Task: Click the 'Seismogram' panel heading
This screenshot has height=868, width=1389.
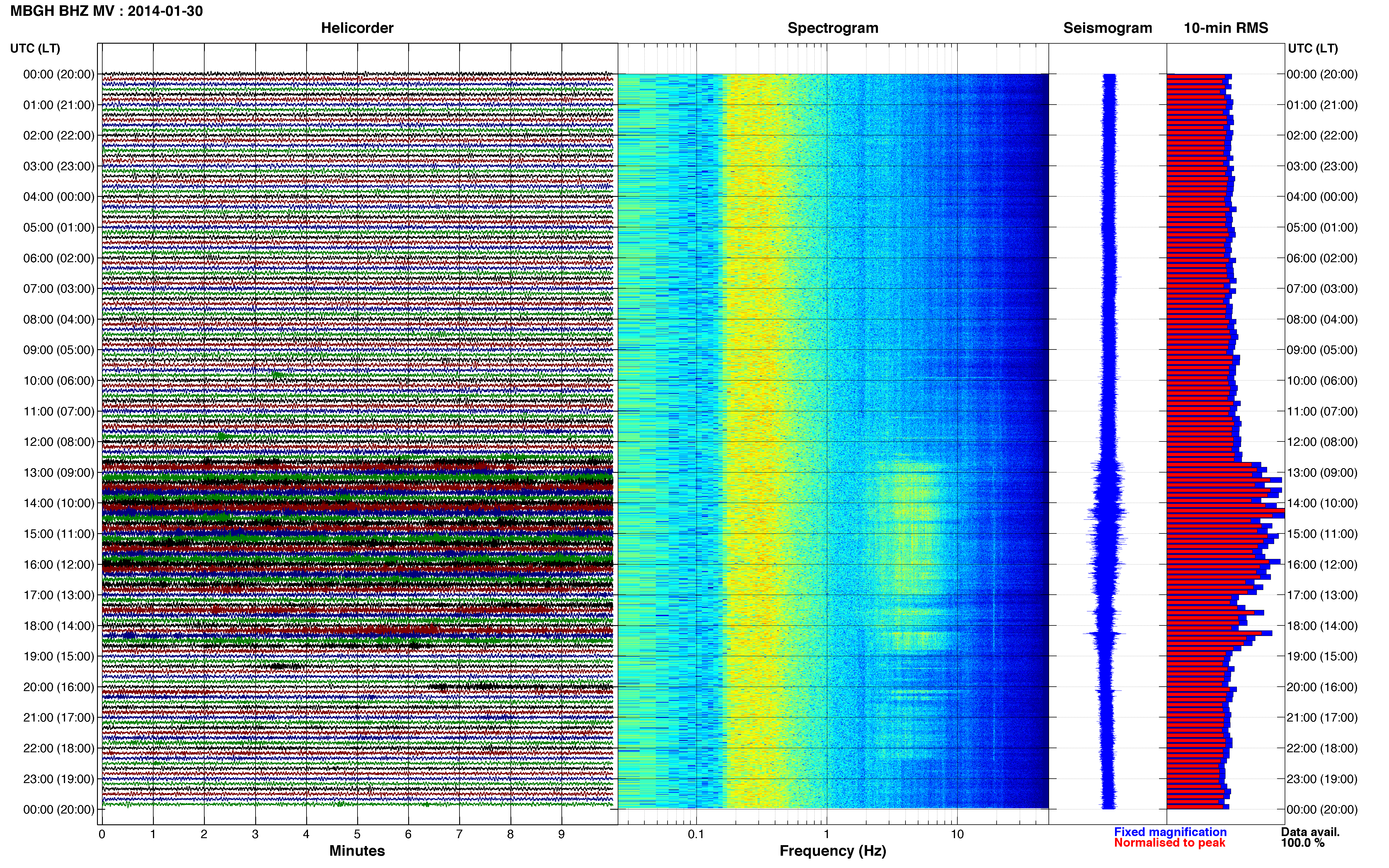Action: 1108,28
